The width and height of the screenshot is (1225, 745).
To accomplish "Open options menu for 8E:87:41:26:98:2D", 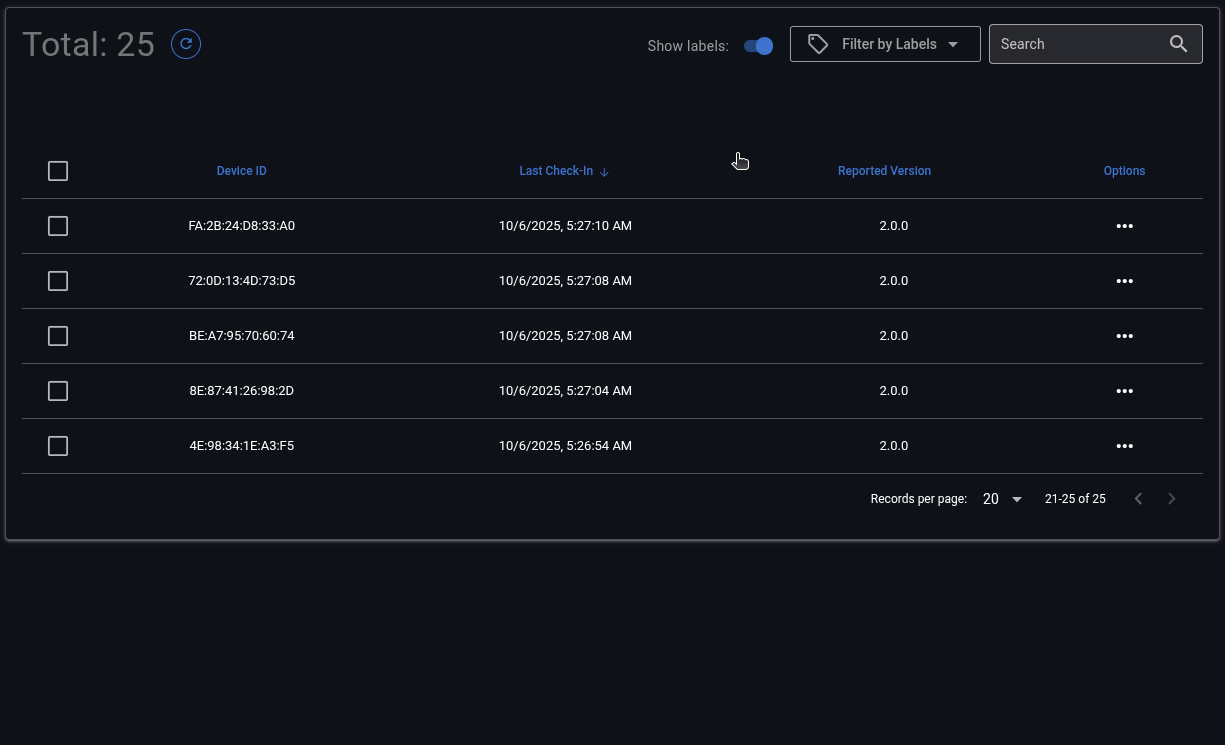I will point(1124,391).
